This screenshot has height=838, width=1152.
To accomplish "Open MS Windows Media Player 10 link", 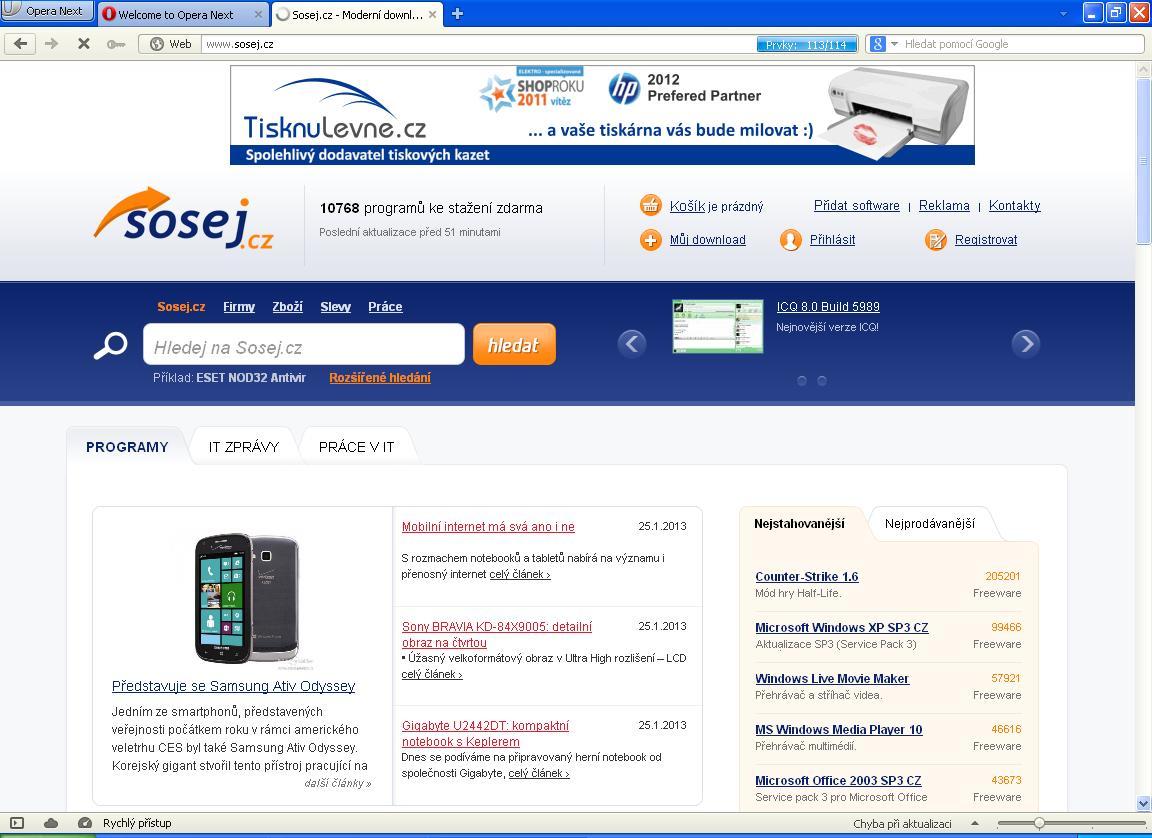I will click(839, 729).
